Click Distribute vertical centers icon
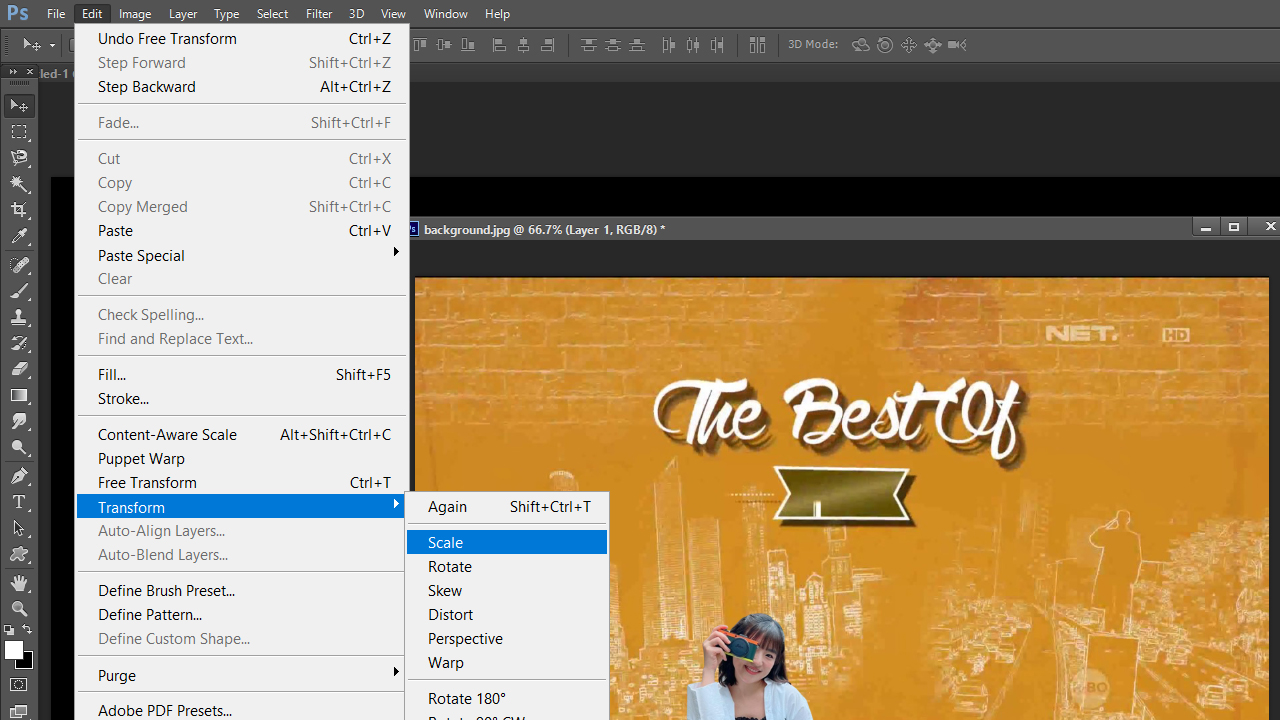Viewport: 1280px width, 720px height. [x=613, y=45]
